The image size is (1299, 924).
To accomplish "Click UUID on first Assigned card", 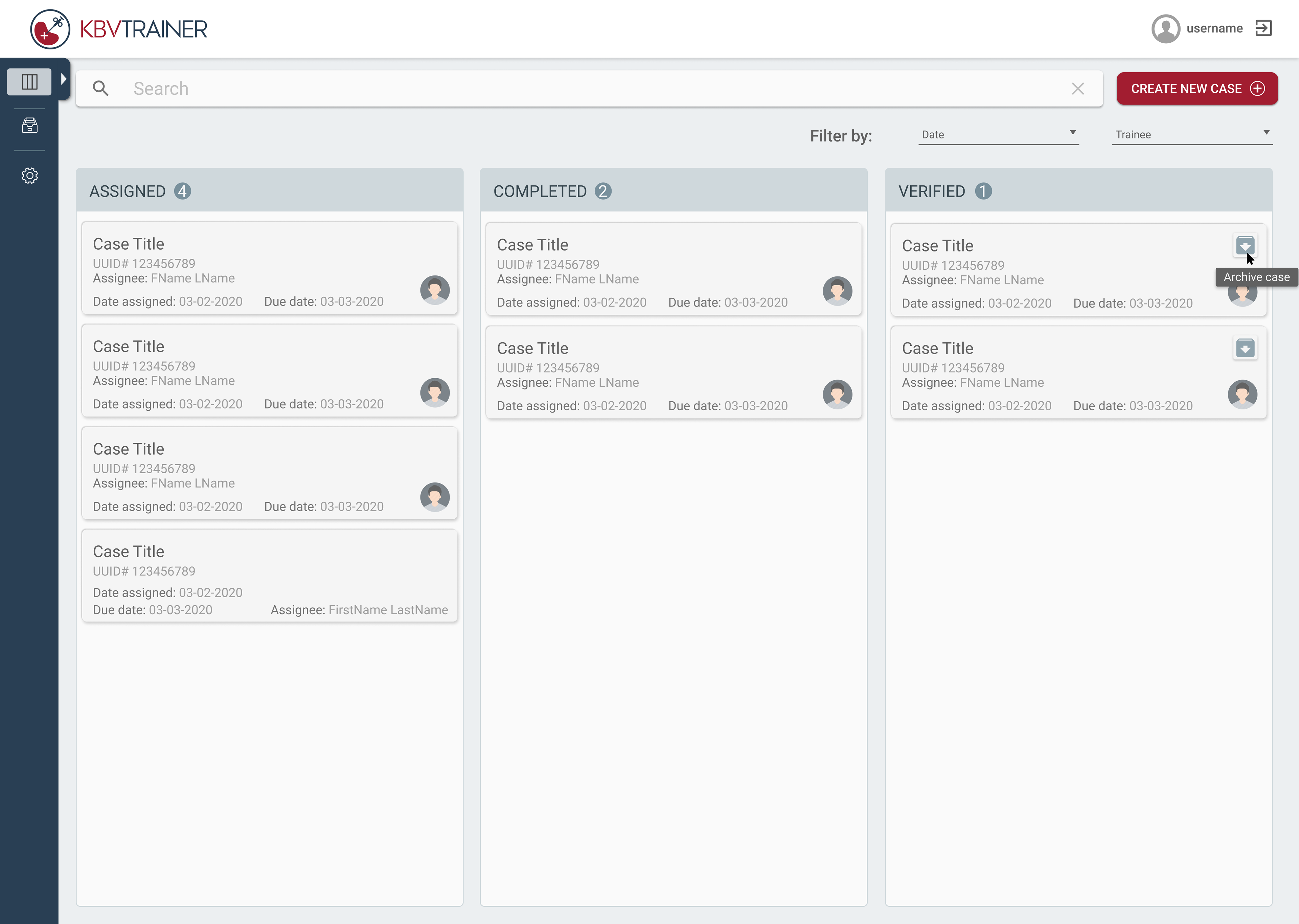I will pyautogui.click(x=144, y=264).
